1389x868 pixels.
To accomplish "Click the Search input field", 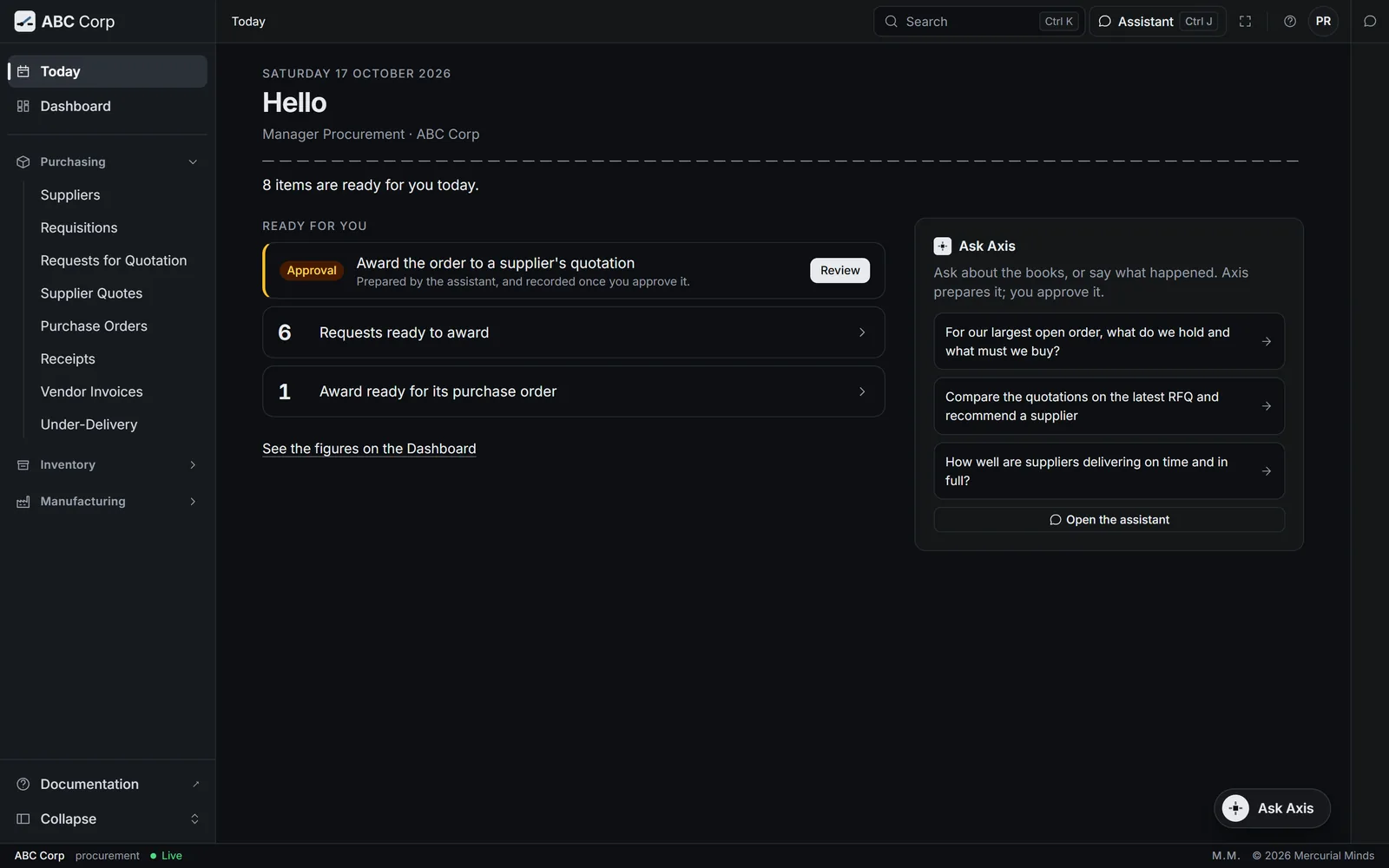I will pyautogui.click(x=978, y=22).
